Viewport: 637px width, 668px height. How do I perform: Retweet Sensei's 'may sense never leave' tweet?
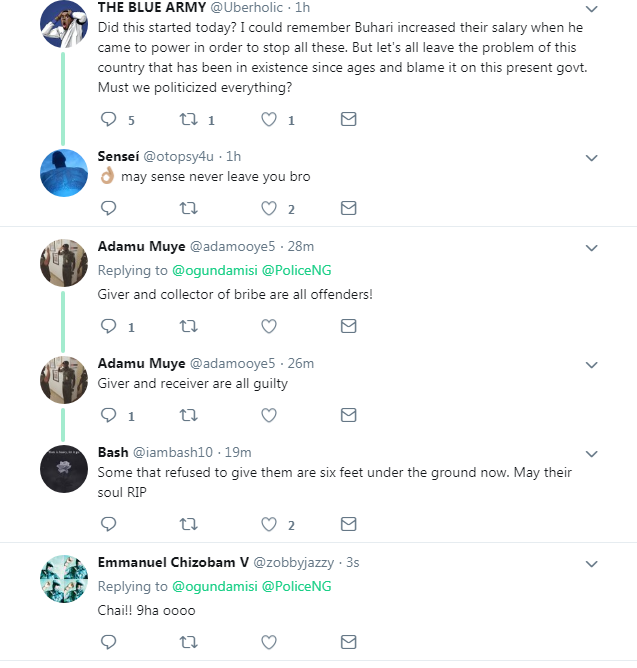tap(188, 208)
